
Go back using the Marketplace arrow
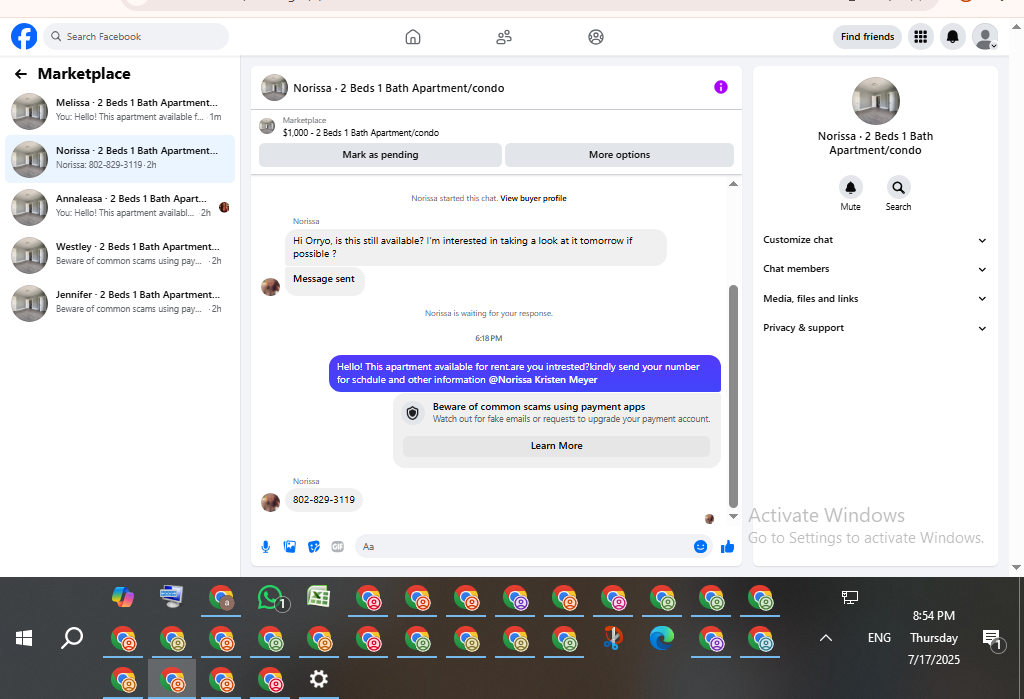coord(21,74)
